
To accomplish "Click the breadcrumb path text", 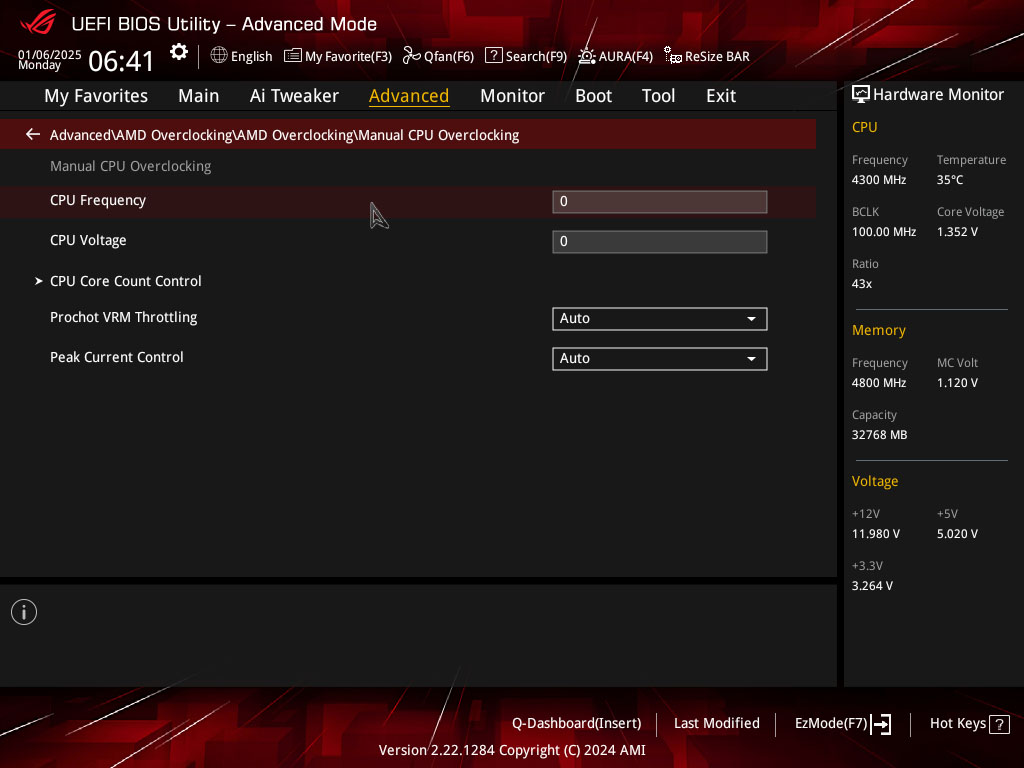I will [x=284, y=135].
